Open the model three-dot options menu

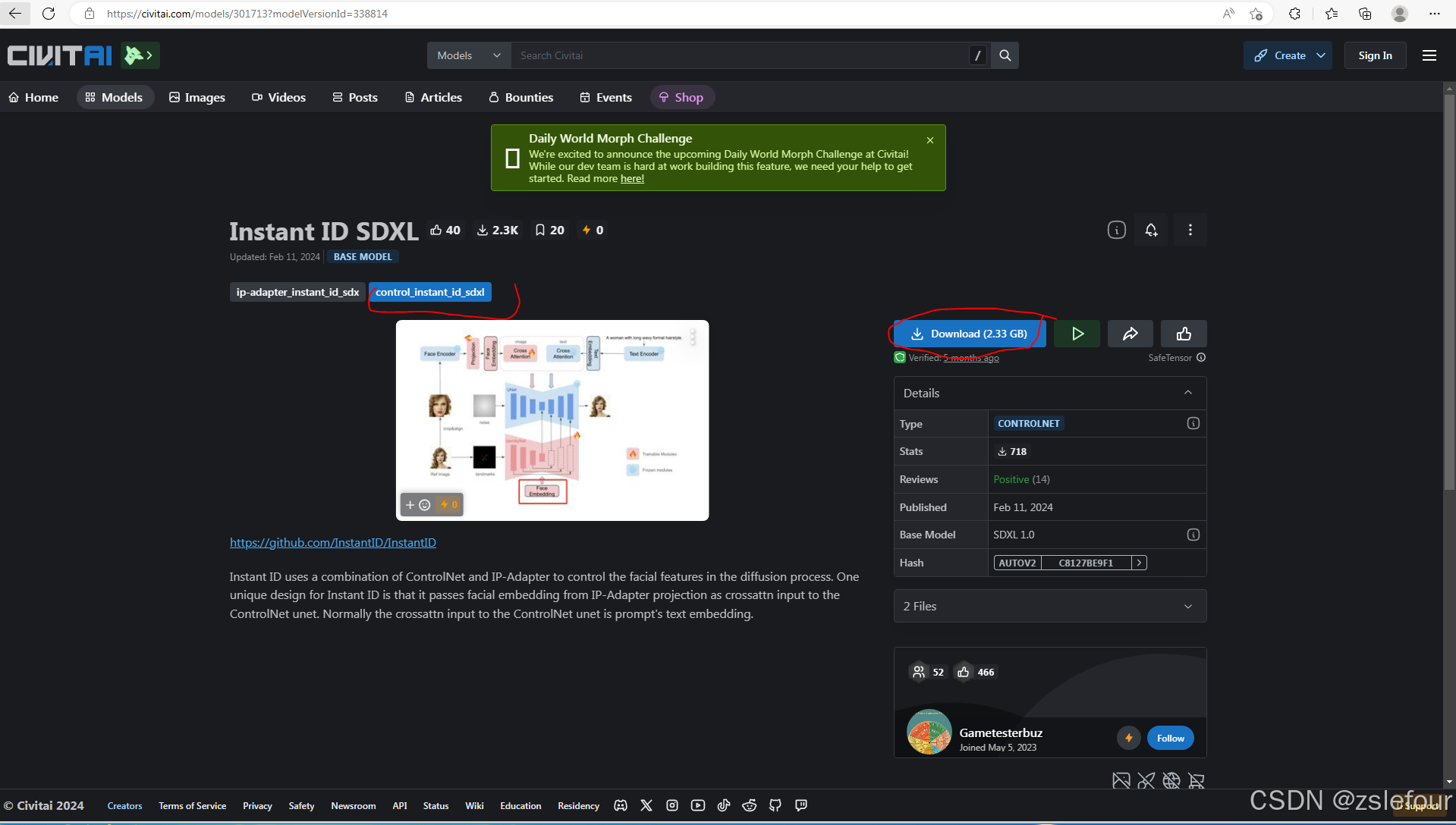tap(1190, 230)
